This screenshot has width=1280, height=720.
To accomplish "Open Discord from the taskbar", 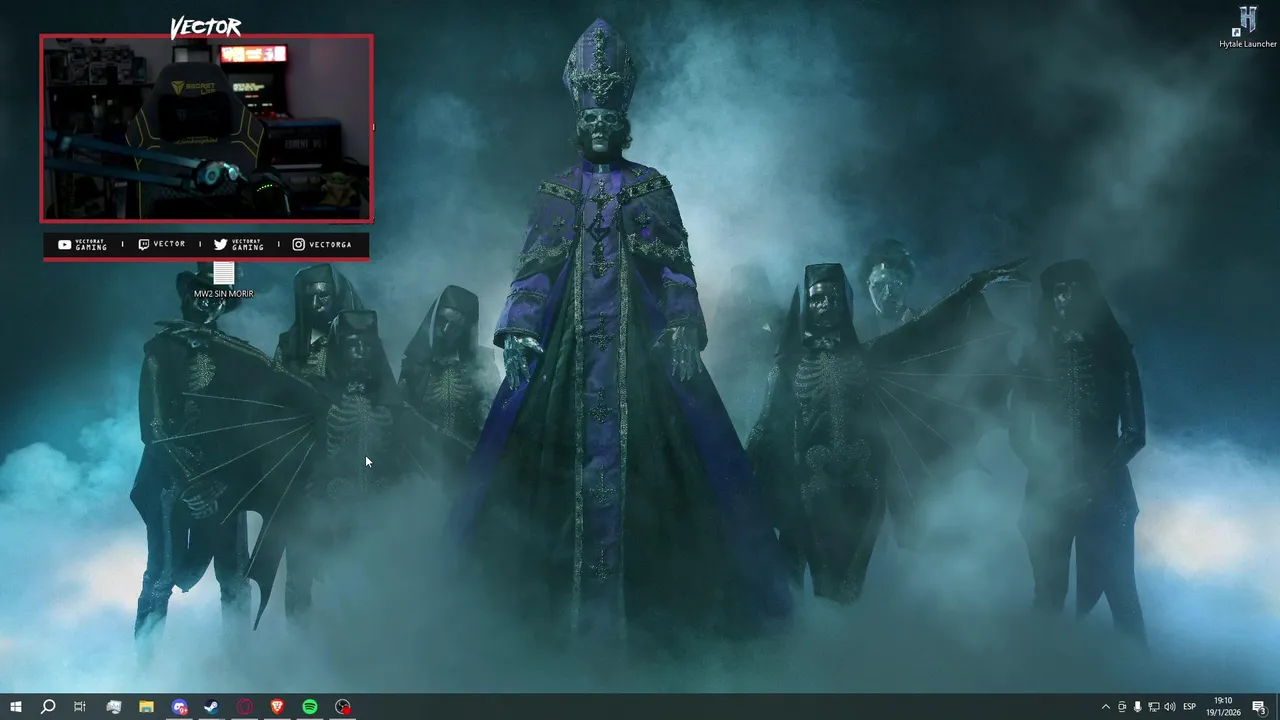I will (x=179, y=707).
